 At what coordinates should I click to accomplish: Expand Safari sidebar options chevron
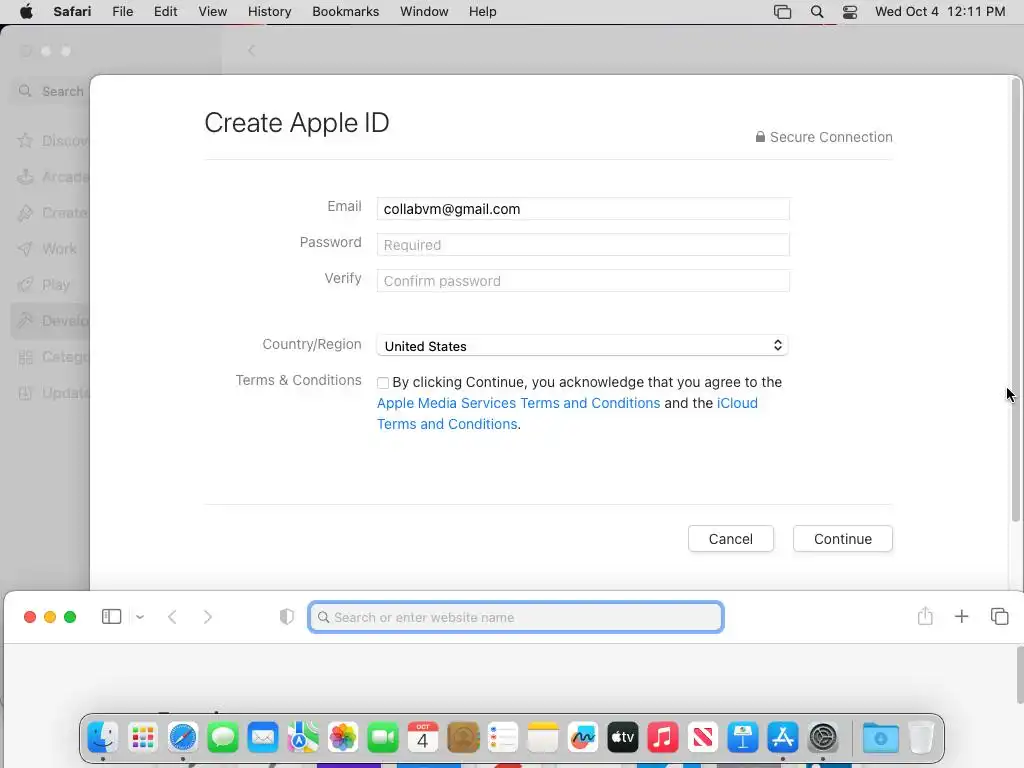[140, 616]
